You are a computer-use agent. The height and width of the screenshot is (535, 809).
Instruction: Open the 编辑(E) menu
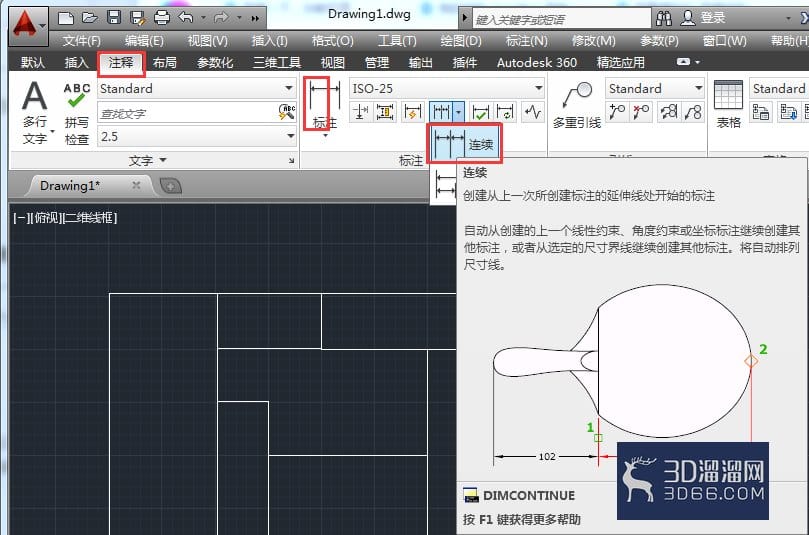144,40
